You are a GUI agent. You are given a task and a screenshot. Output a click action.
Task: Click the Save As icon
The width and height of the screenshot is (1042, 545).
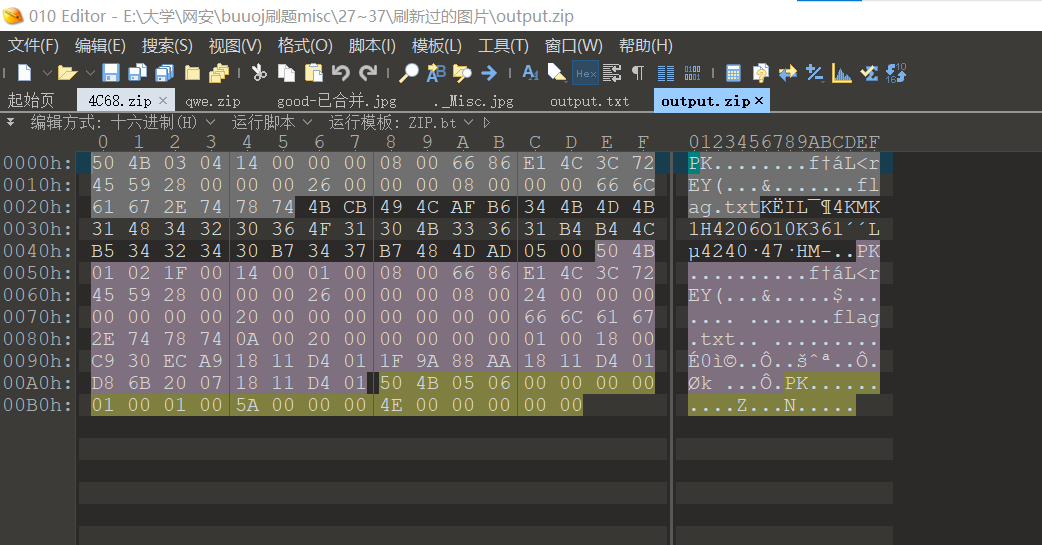[x=138, y=72]
